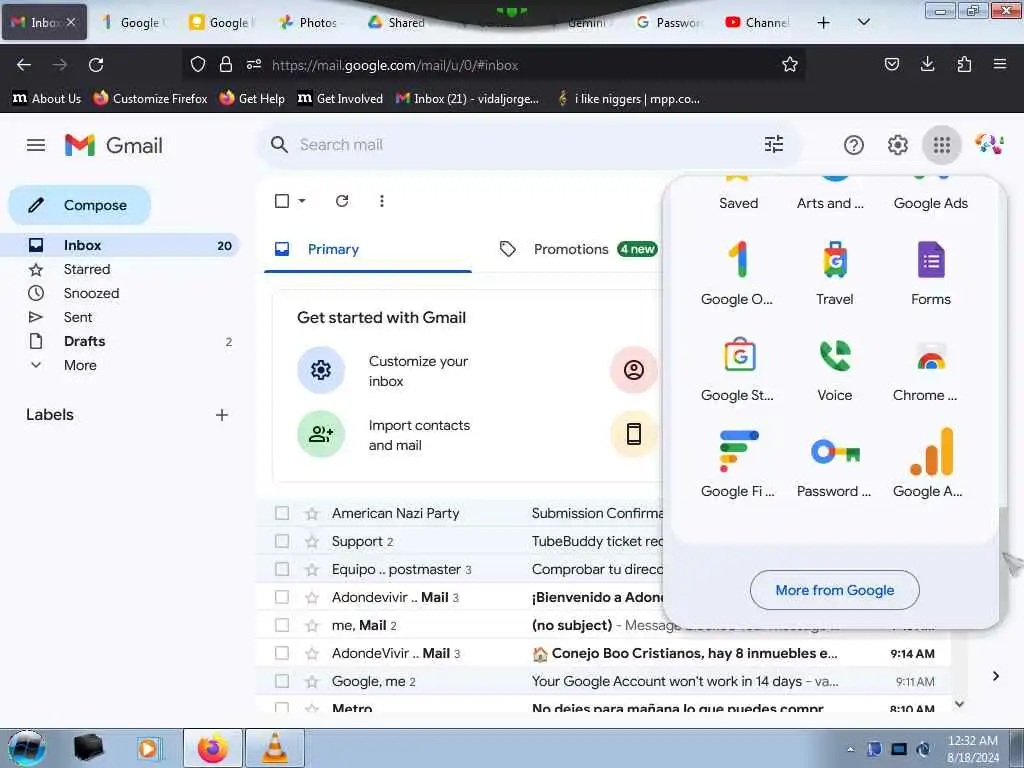
Task: Open a new browser tab
Action: [x=824, y=22]
